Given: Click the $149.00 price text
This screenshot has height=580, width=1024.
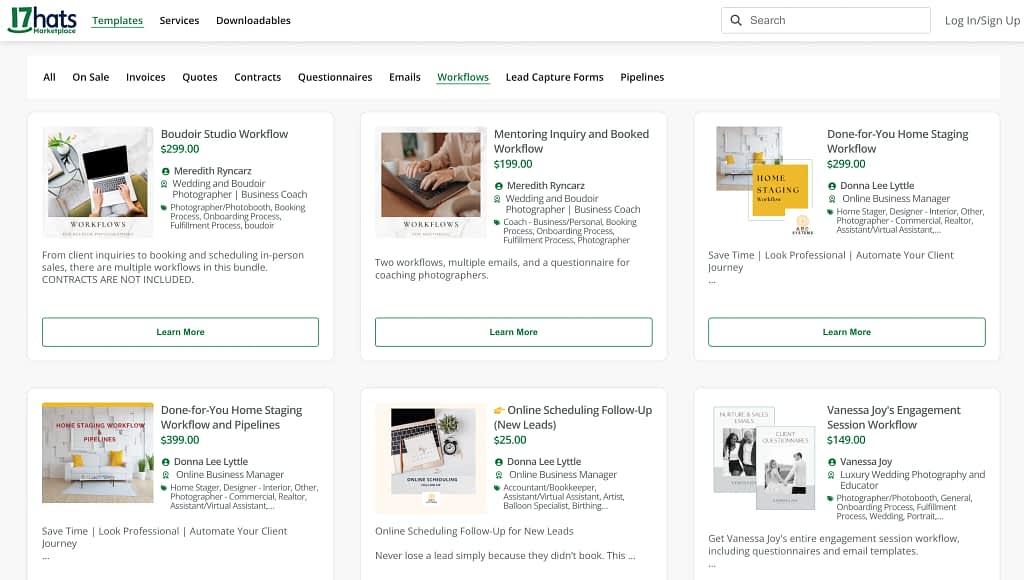Looking at the screenshot, I should [x=846, y=440].
